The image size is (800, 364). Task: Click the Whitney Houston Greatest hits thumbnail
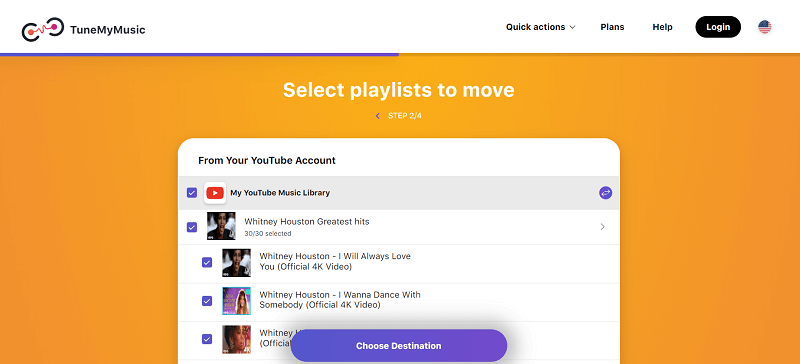click(x=221, y=226)
